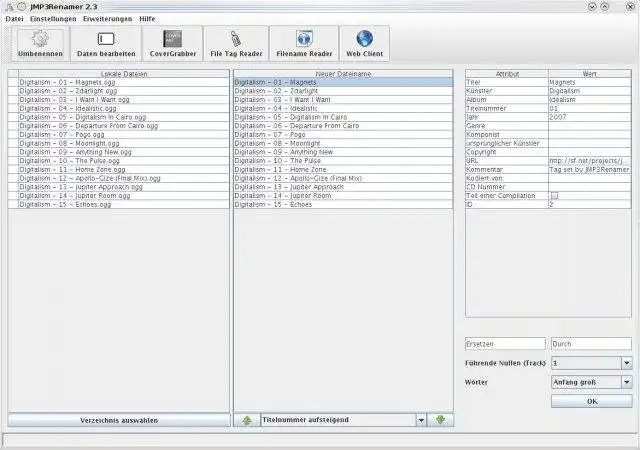Select local file 09 - Anything New.ogg
Image resolution: width=640 pixels, height=450 pixels.
tap(124, 152)
